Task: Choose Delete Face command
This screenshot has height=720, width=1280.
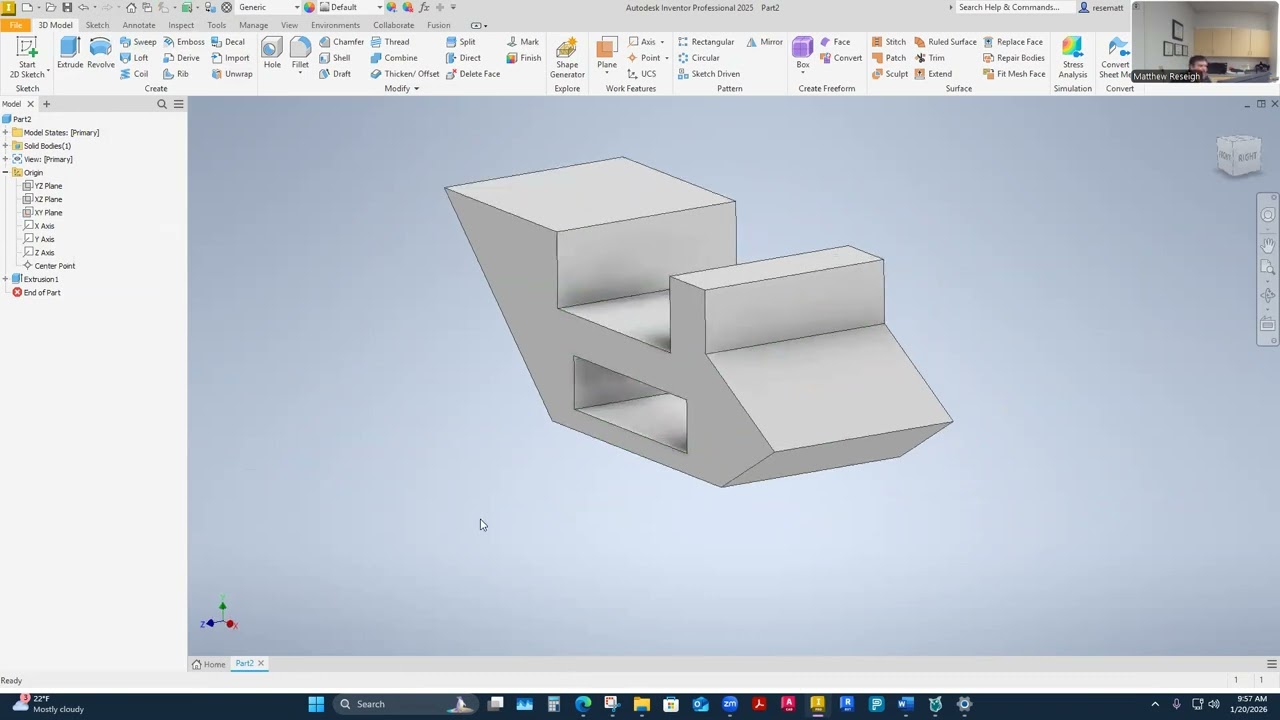Action: [x=473, y=74]
